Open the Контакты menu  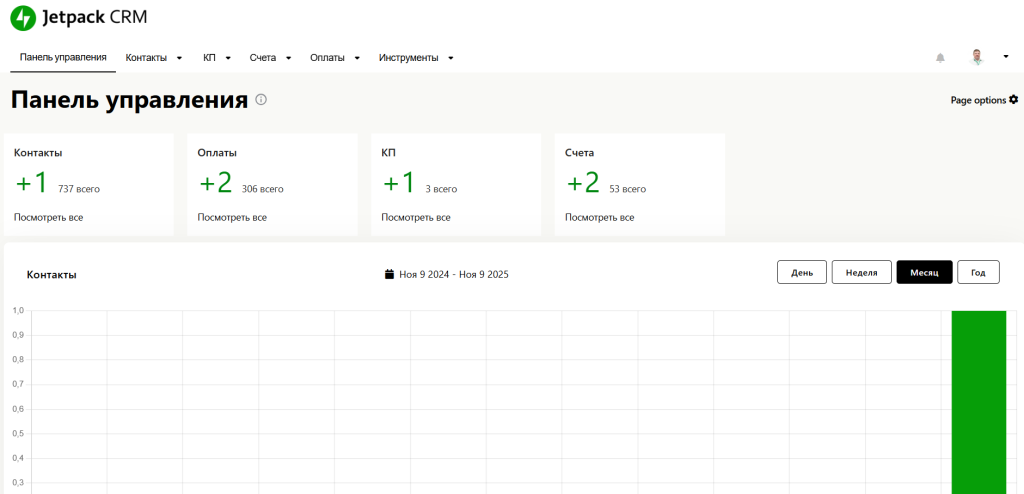point(146,58)
